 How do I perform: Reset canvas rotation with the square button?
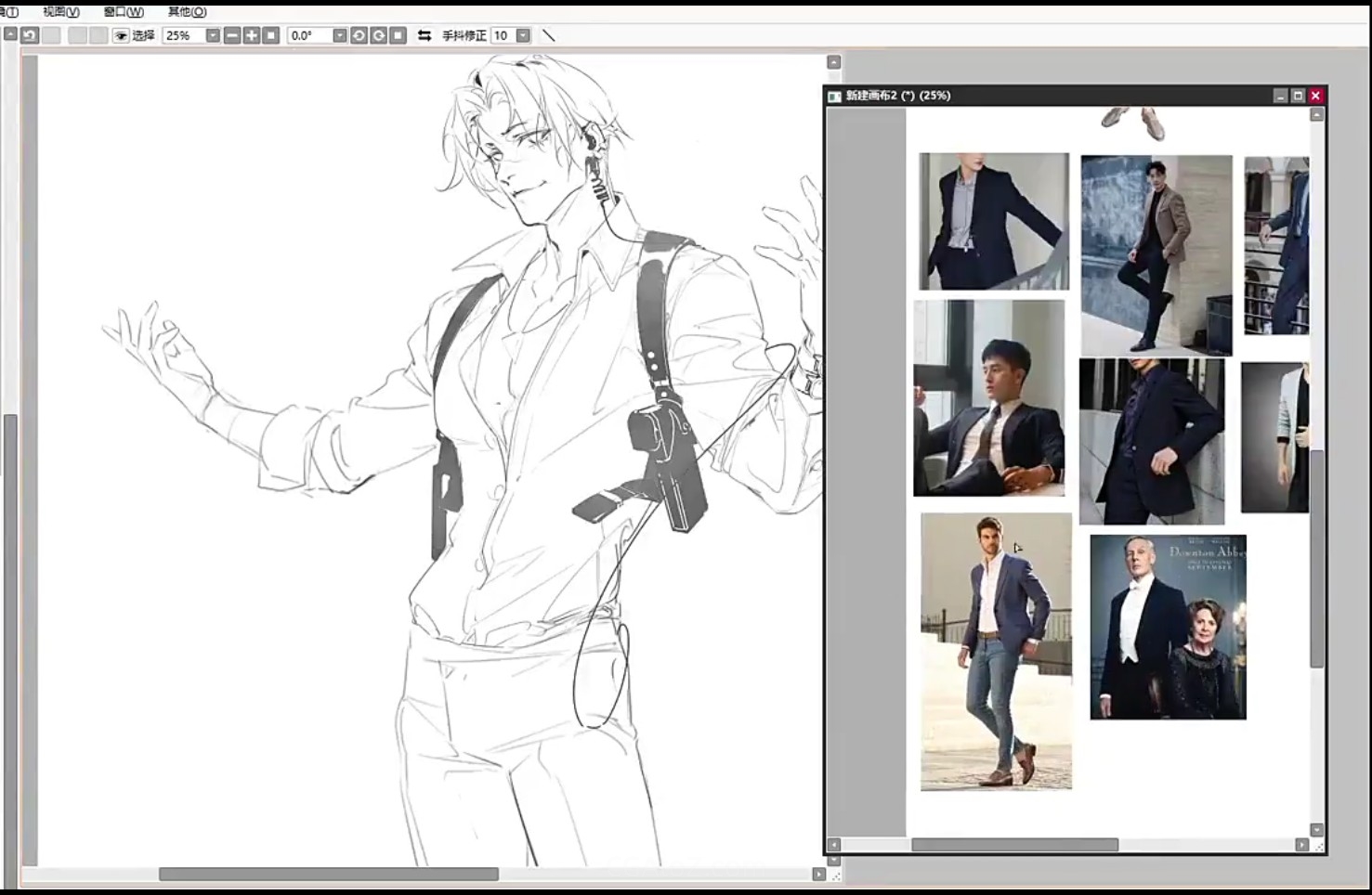pos(398,35)
